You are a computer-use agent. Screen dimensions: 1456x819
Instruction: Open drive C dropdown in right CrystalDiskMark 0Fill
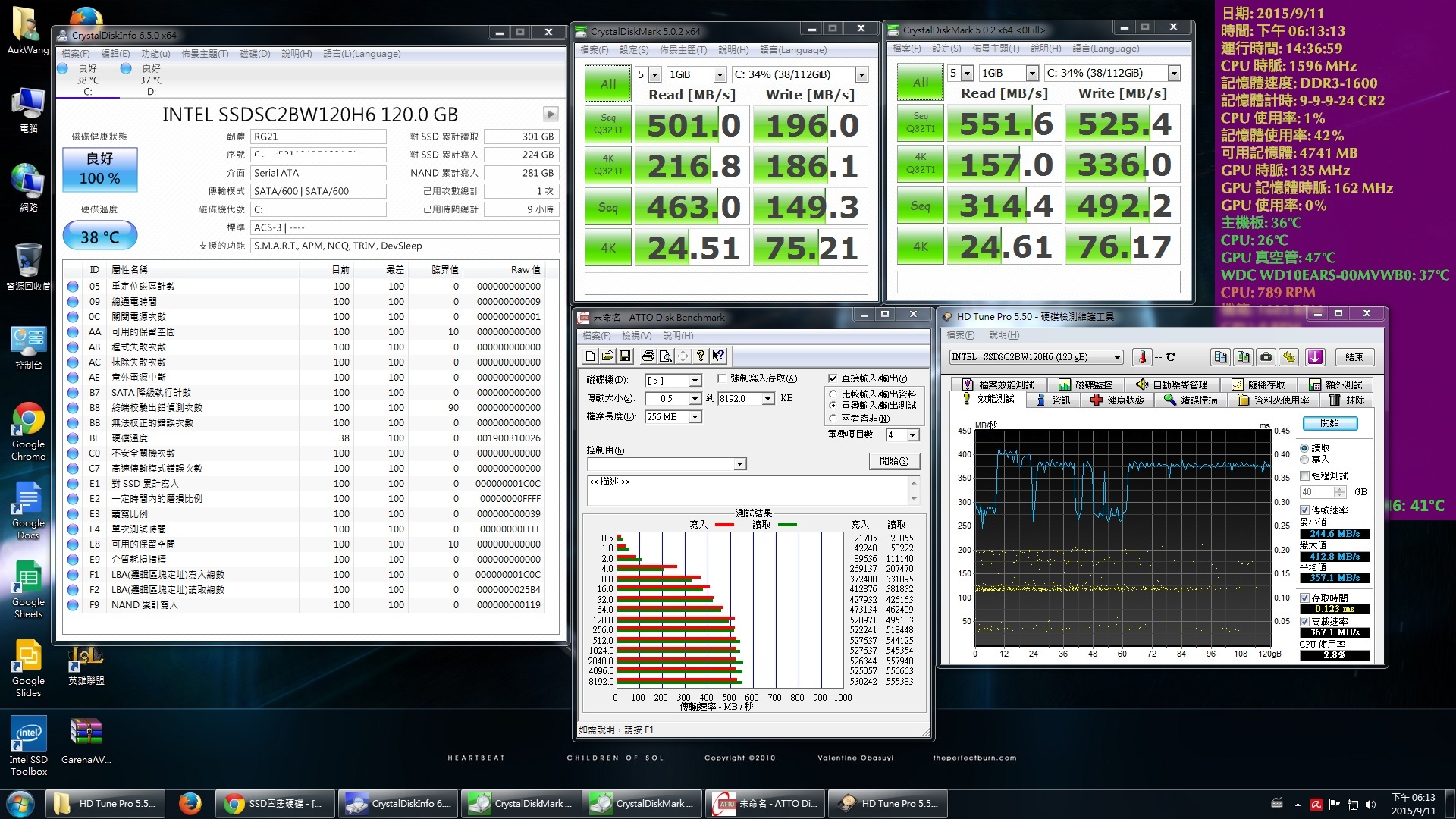pos(1174,73)
